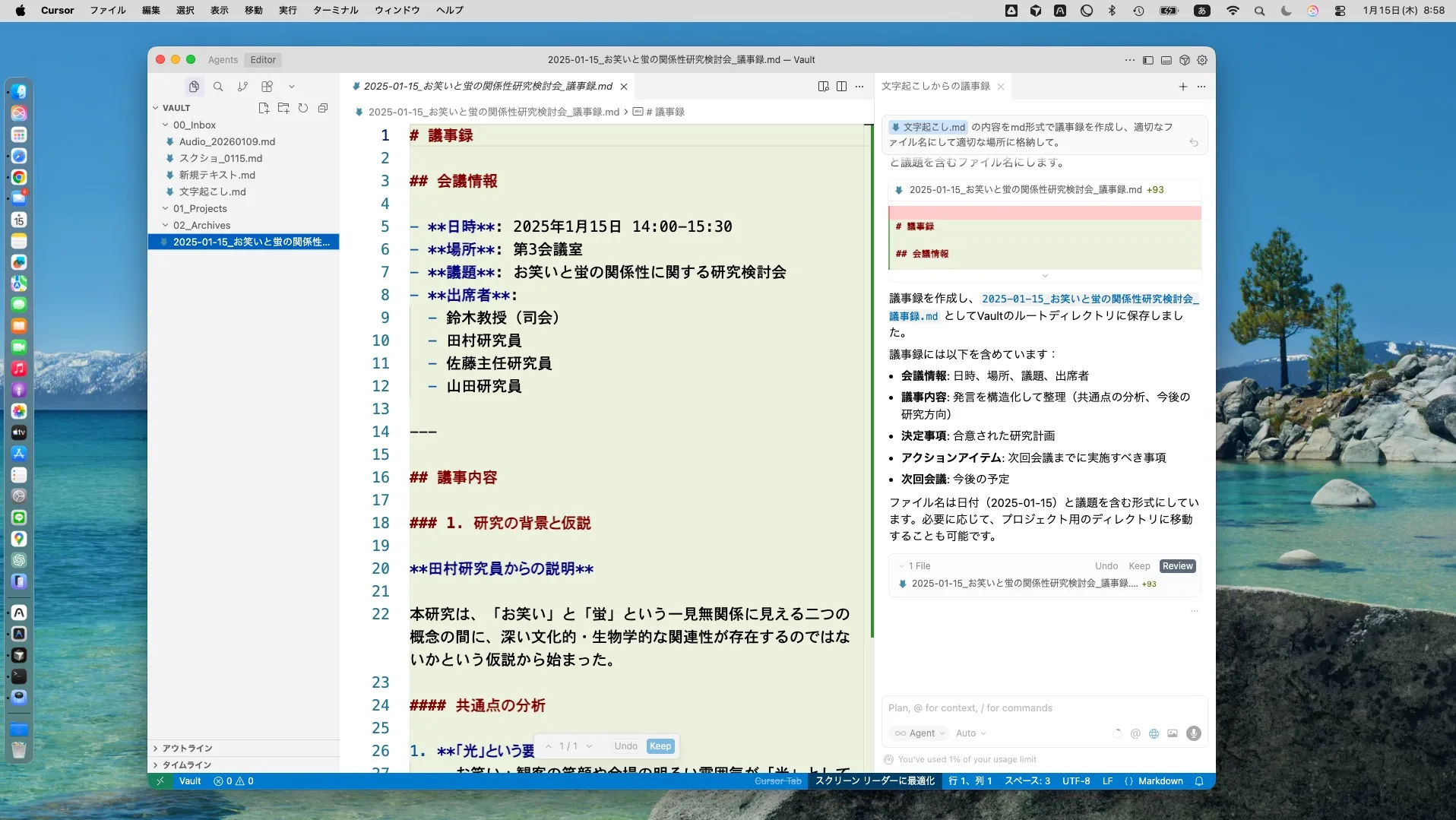Screen dimensions: 1456x820
Task: Switch to the Agents tab
Action: click(222, 59)
